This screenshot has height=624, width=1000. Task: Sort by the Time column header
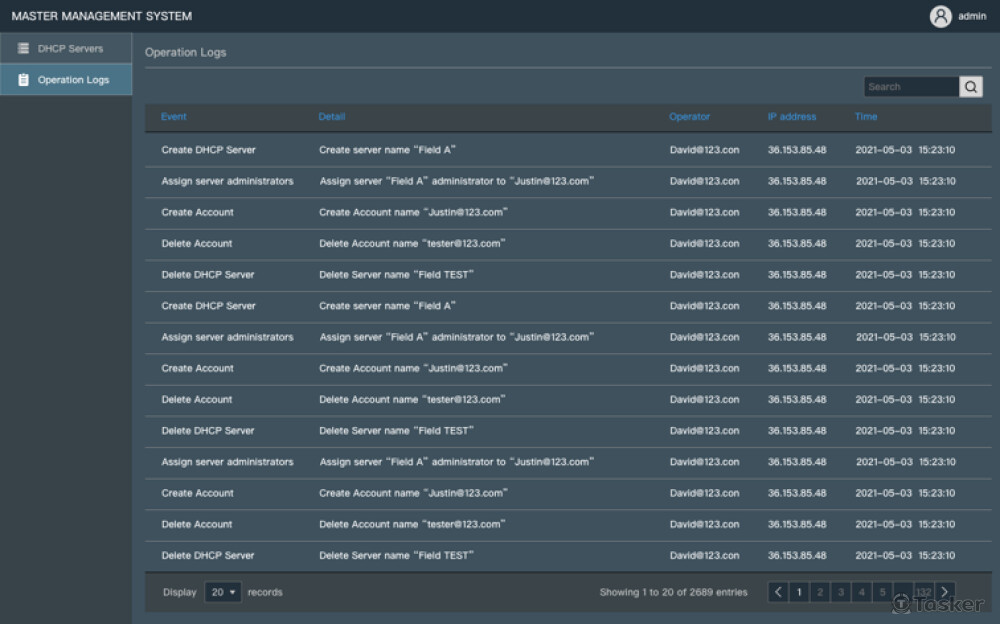click(866, 117)
